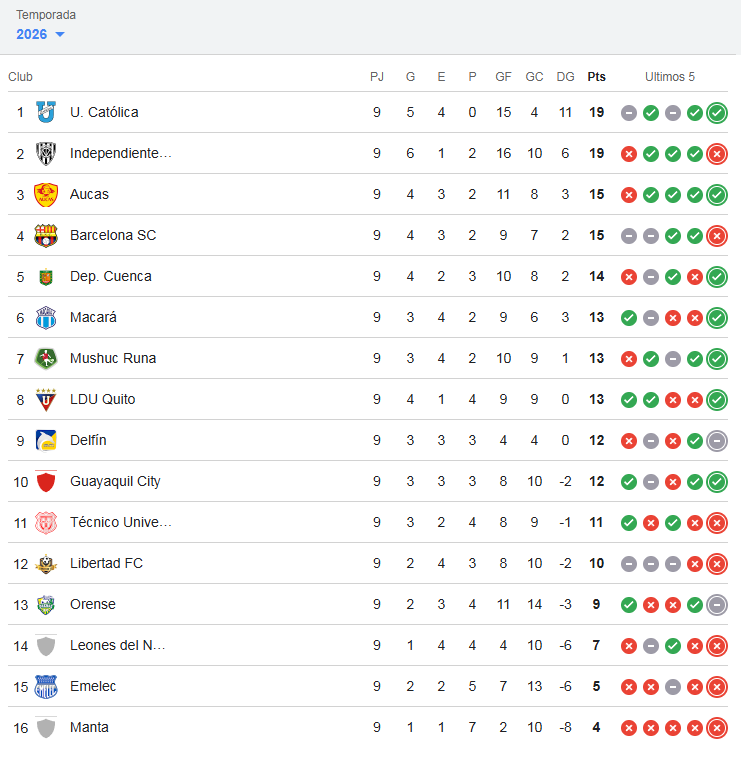741x760 pixels.
Task: Click the Emelec club crest icon
Action: [46, 686]
